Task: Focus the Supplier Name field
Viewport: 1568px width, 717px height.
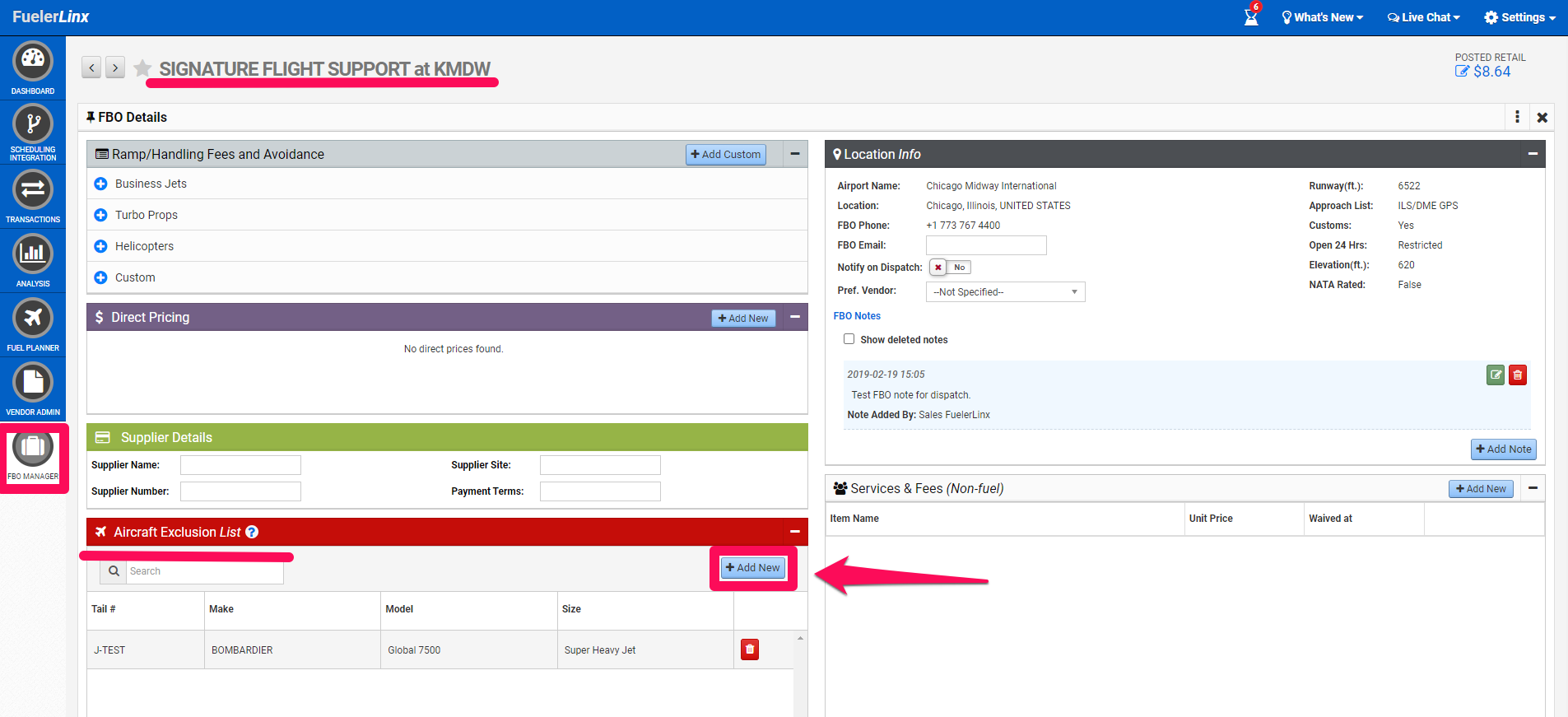Action: point(240,465)
